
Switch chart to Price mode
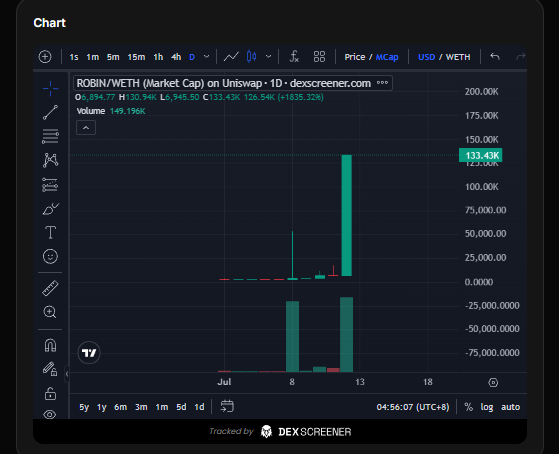tap(355, 57)
